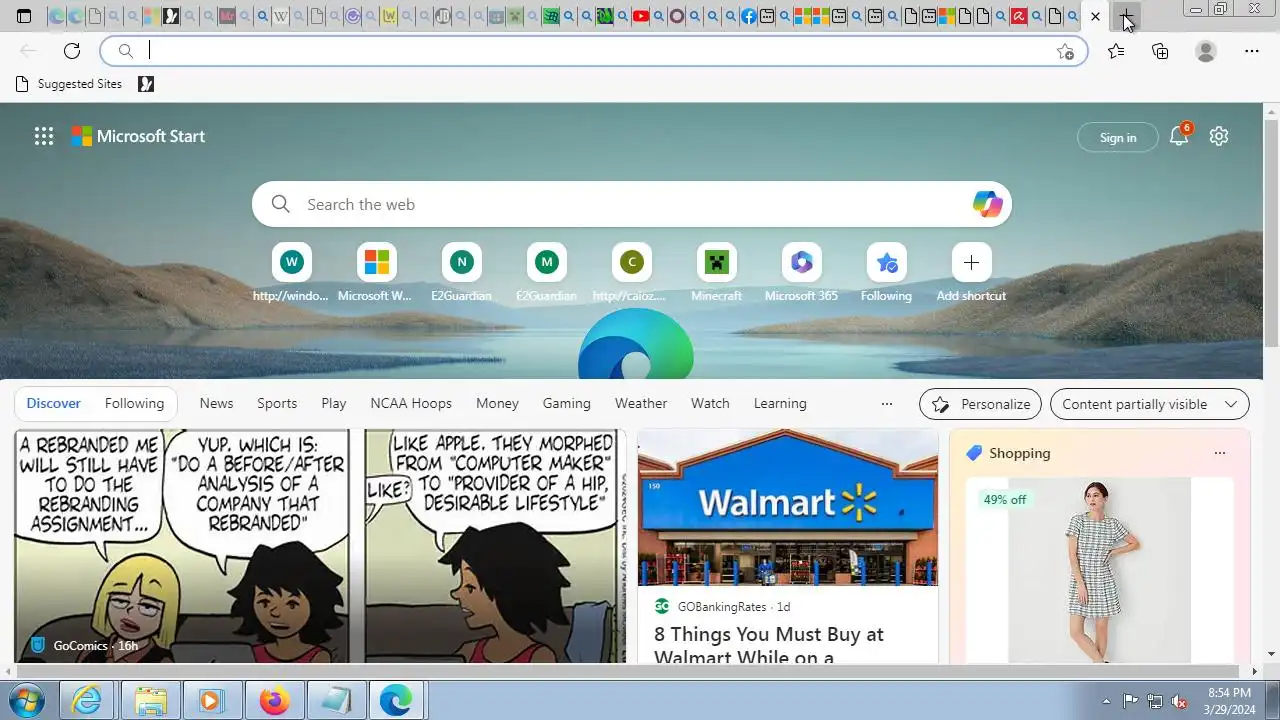Open the Collections icon

click(1160, 51)
